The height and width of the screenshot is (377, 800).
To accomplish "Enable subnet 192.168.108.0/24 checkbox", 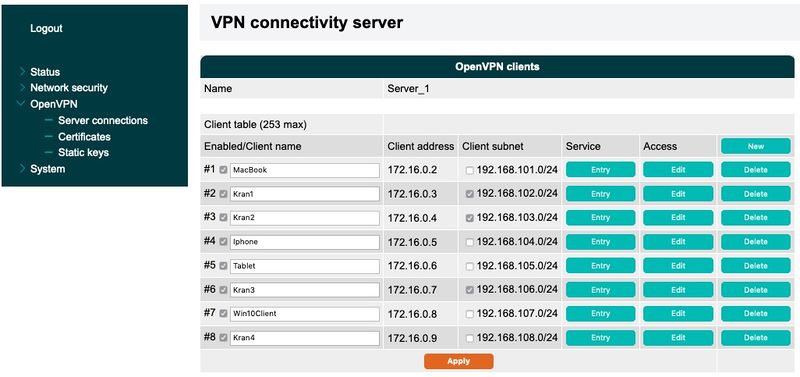I will (469, 338).
